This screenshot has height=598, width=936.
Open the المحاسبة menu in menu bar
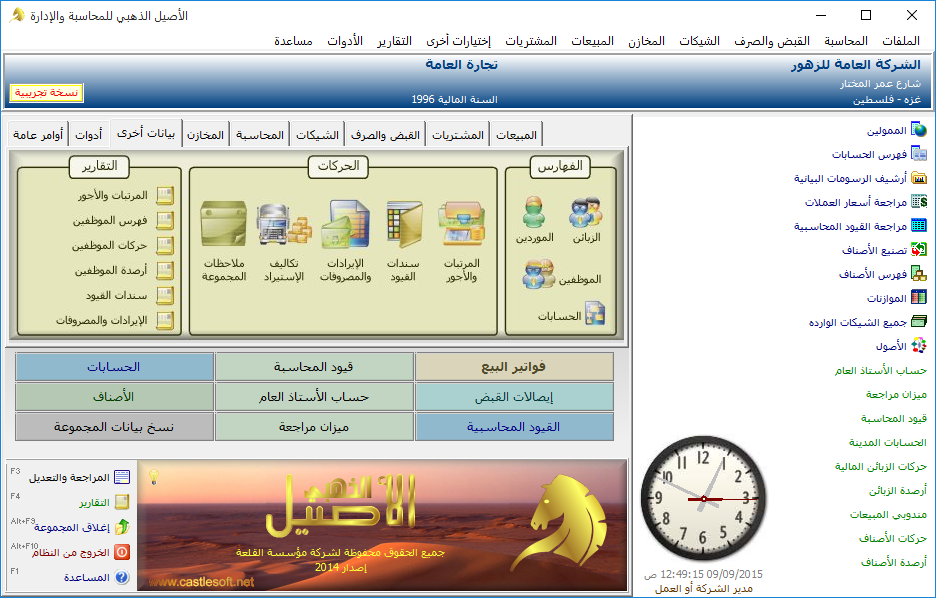846,41
